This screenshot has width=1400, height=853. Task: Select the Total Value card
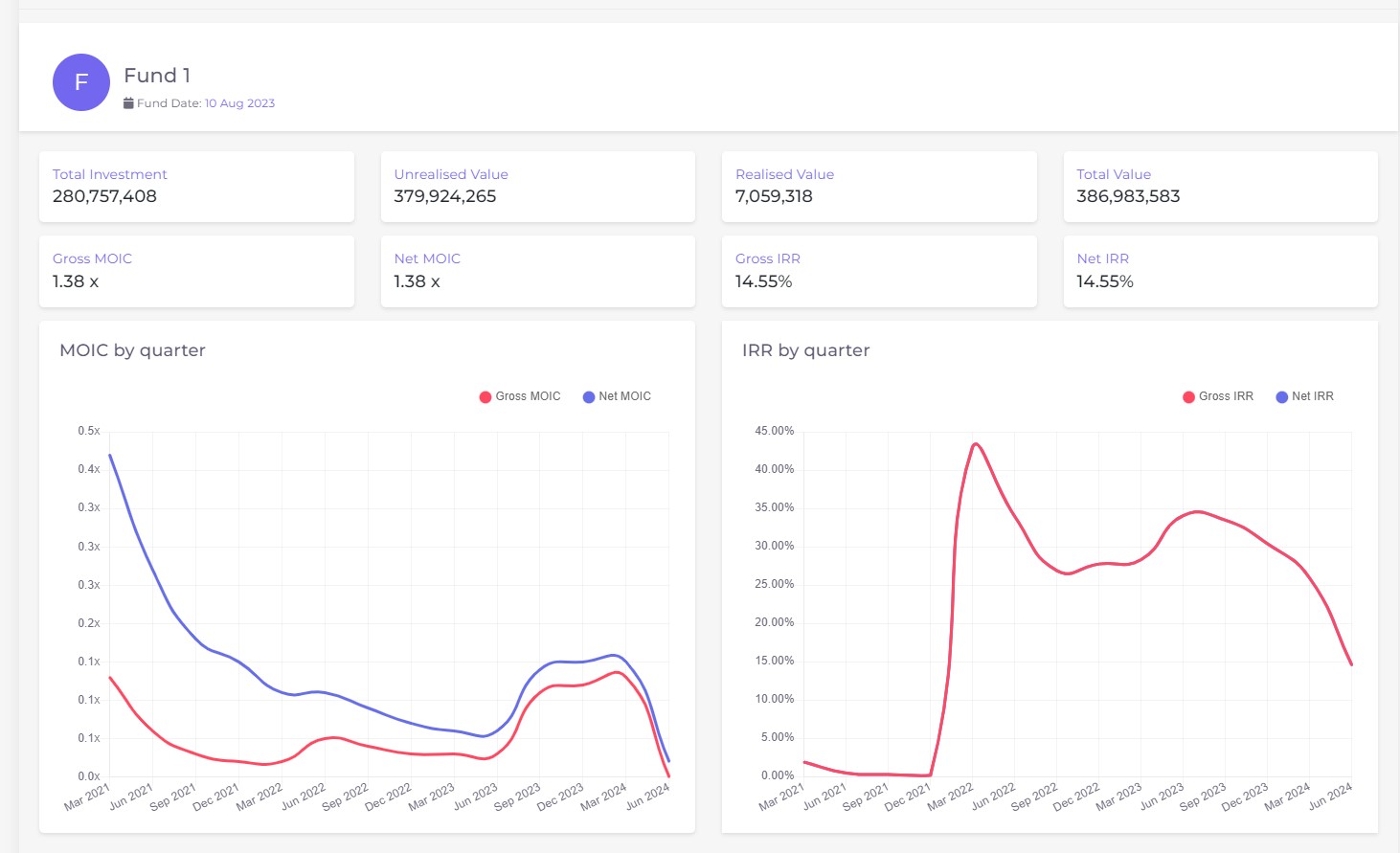(x=1220, y=187)
